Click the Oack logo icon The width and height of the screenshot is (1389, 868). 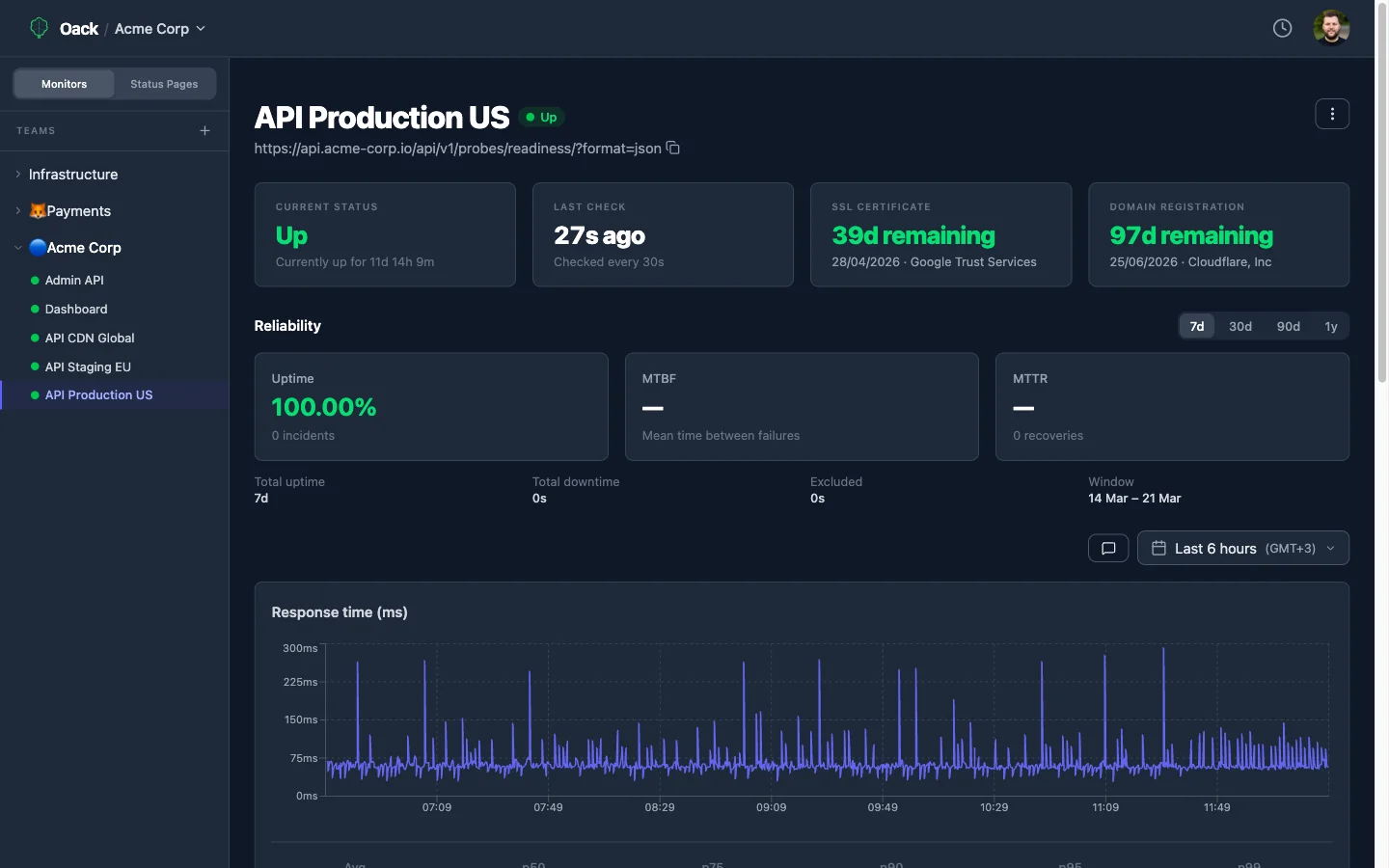click(x=39, y=28)
